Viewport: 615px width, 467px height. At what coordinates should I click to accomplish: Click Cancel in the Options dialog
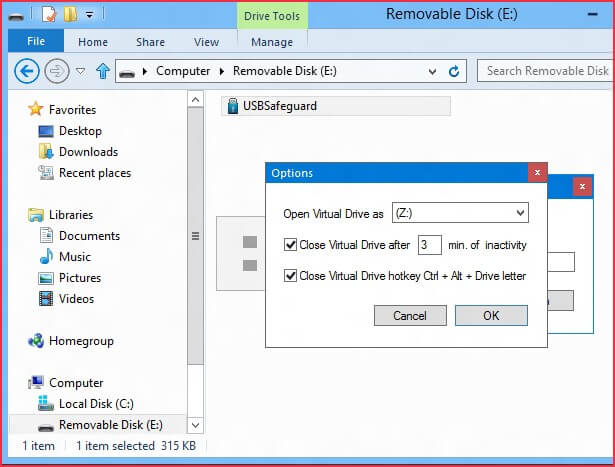410,316
